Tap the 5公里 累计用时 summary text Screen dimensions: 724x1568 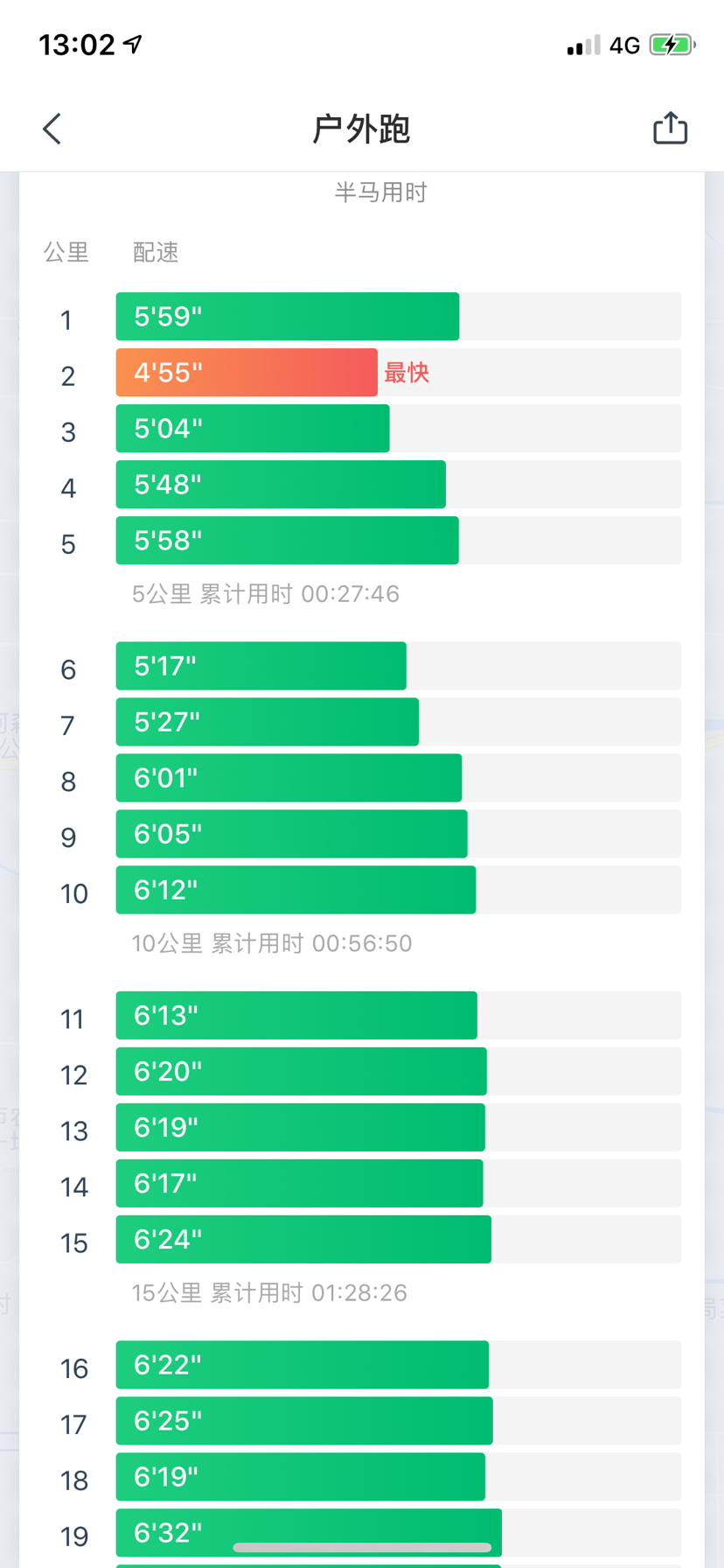tap(265, 594)
